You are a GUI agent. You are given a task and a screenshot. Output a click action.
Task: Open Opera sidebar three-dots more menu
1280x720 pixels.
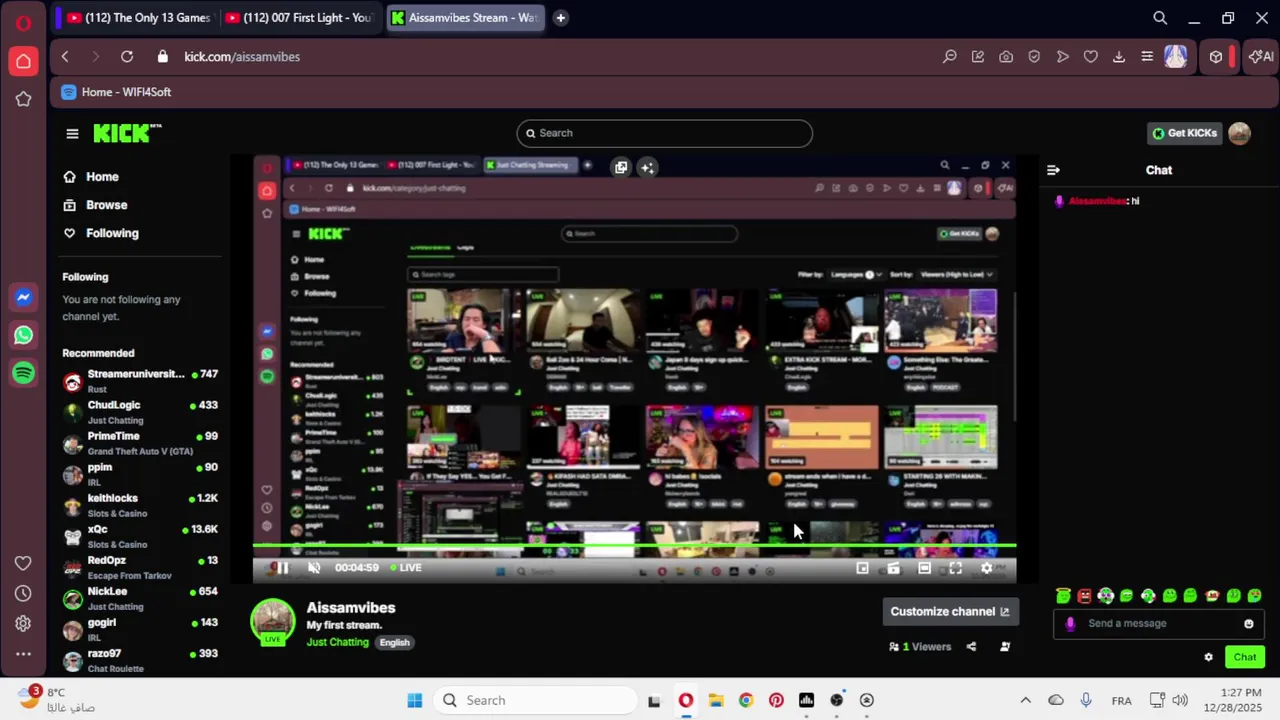(23, 654)
